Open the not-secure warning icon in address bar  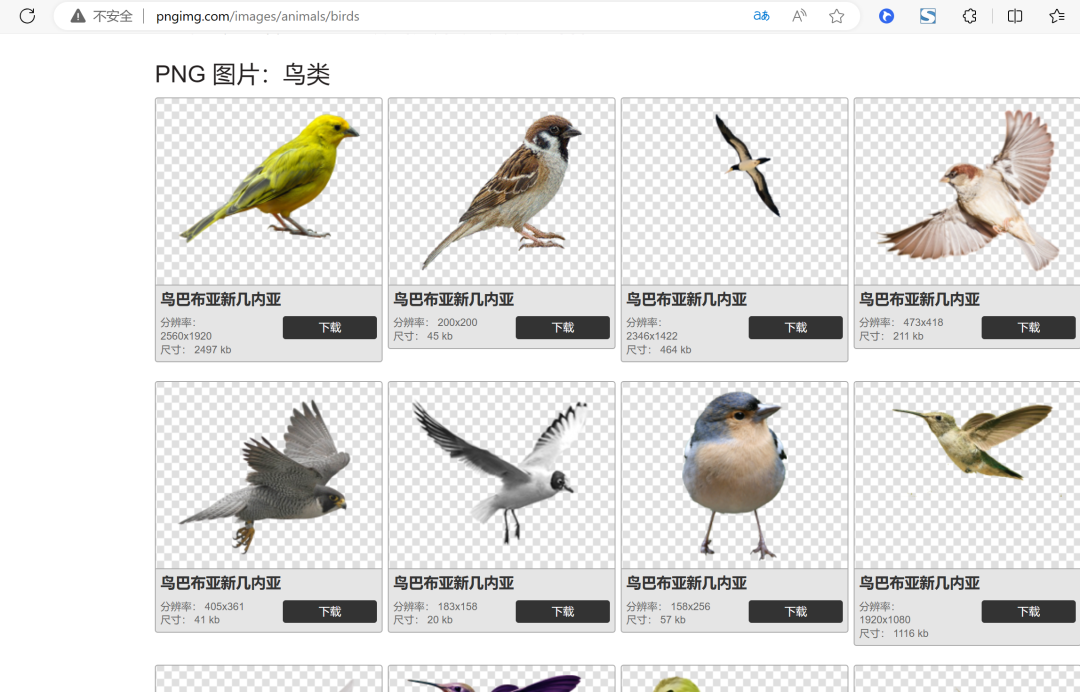click(79, 16)
